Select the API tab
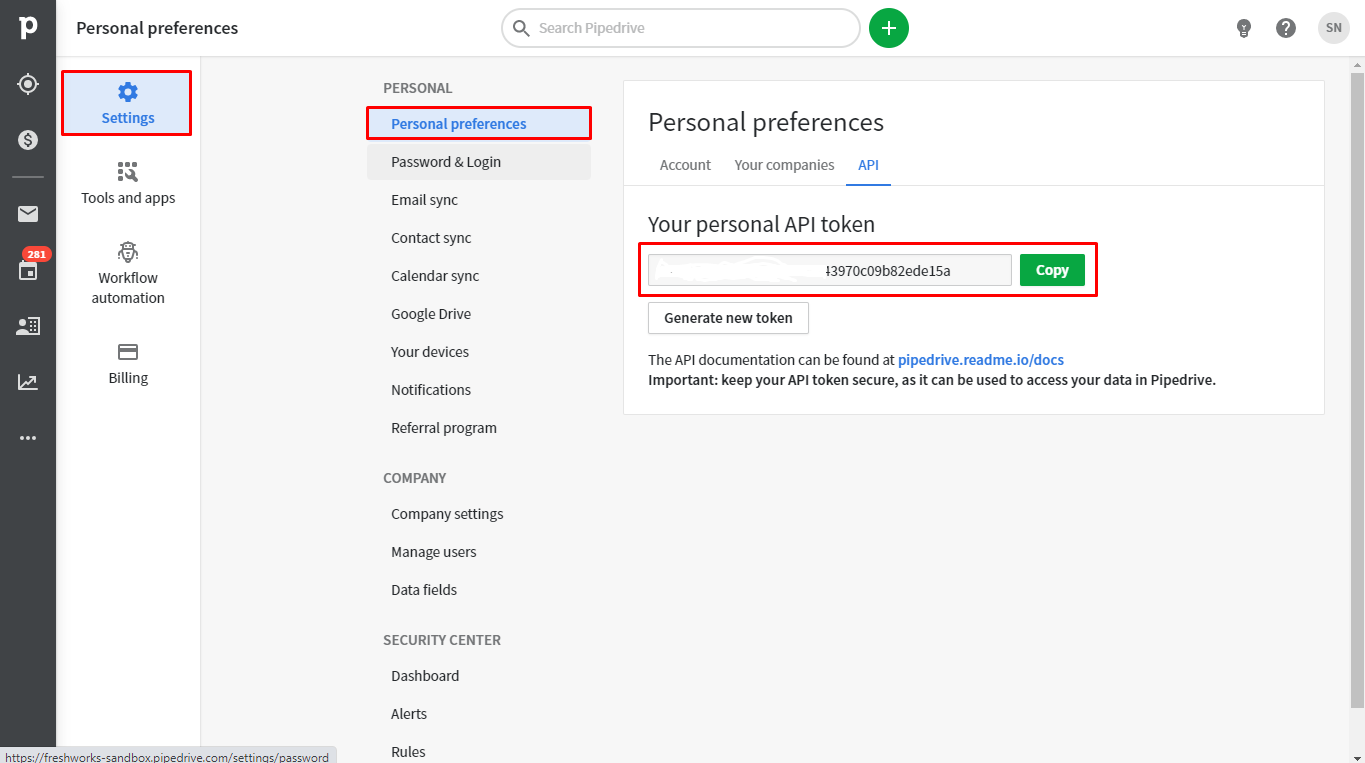Viewport: 1365px width, 763px height. point(868,165)
